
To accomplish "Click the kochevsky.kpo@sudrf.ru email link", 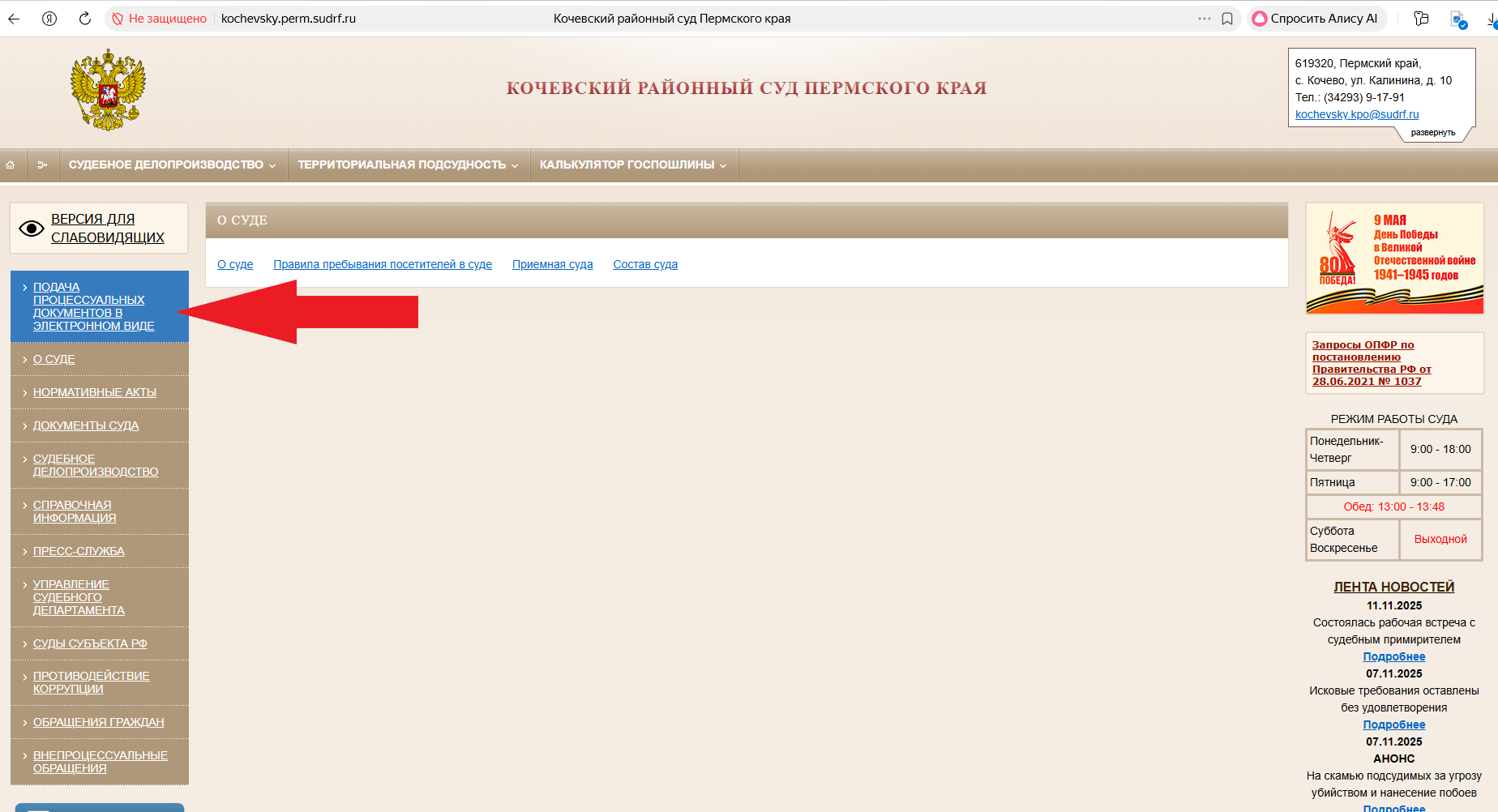I will tap(1356, 114).
